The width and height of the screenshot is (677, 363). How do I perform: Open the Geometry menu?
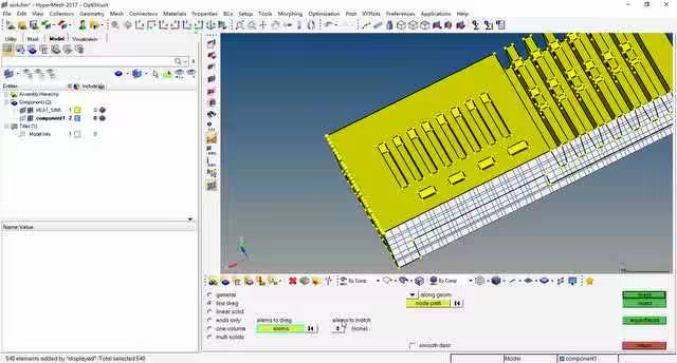click(x=92, y=14)
